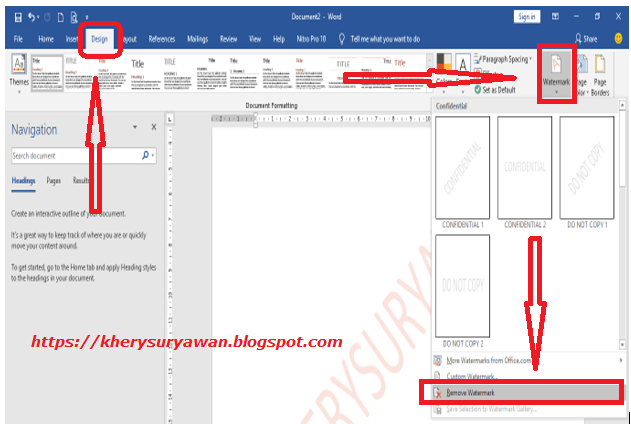Click the Fonts 'A' icon in ribbon
631x424 pixels.
tap(463, 64)
